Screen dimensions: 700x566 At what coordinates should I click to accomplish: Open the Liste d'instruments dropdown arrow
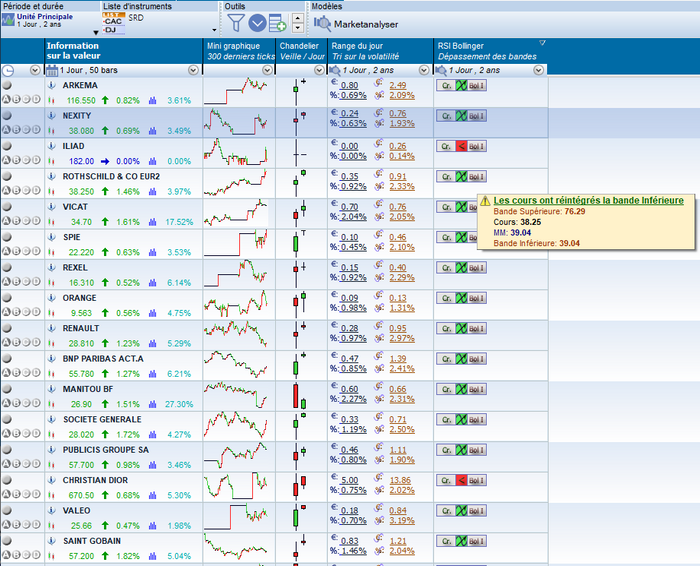click(x=214, y=30)
